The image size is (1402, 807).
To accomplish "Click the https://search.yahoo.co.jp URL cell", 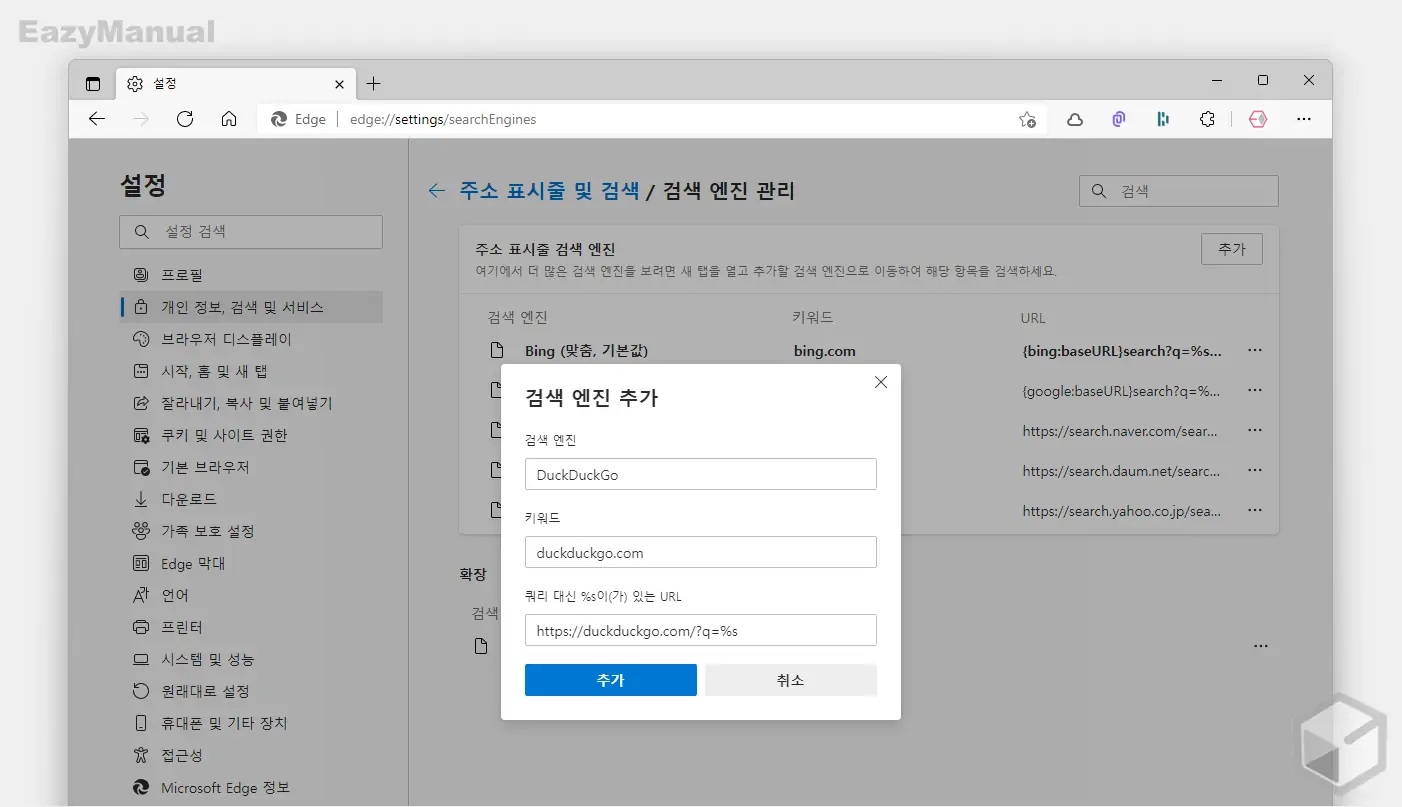I will 1121,511.
